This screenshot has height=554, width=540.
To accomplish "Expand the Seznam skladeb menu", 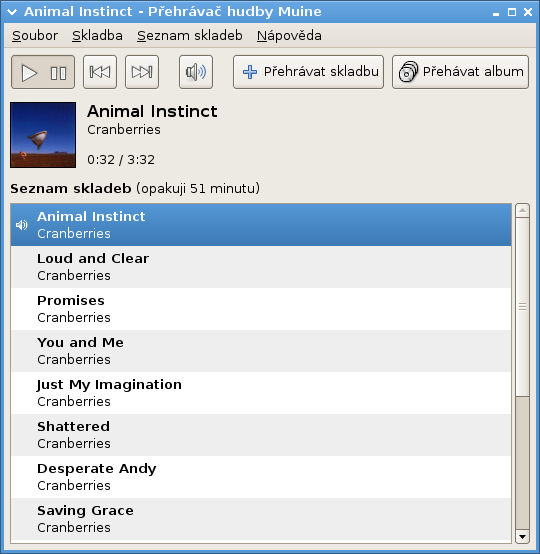I will click(x=190, y=36).
